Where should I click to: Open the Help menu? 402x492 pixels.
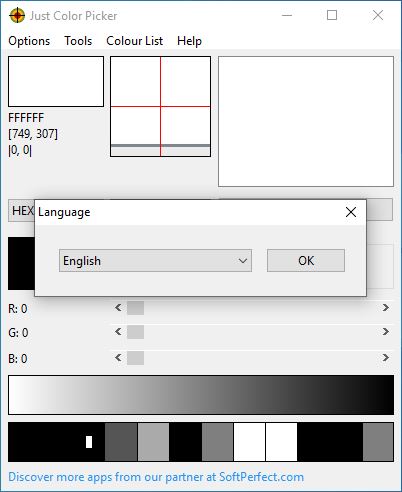pos(189,41)
